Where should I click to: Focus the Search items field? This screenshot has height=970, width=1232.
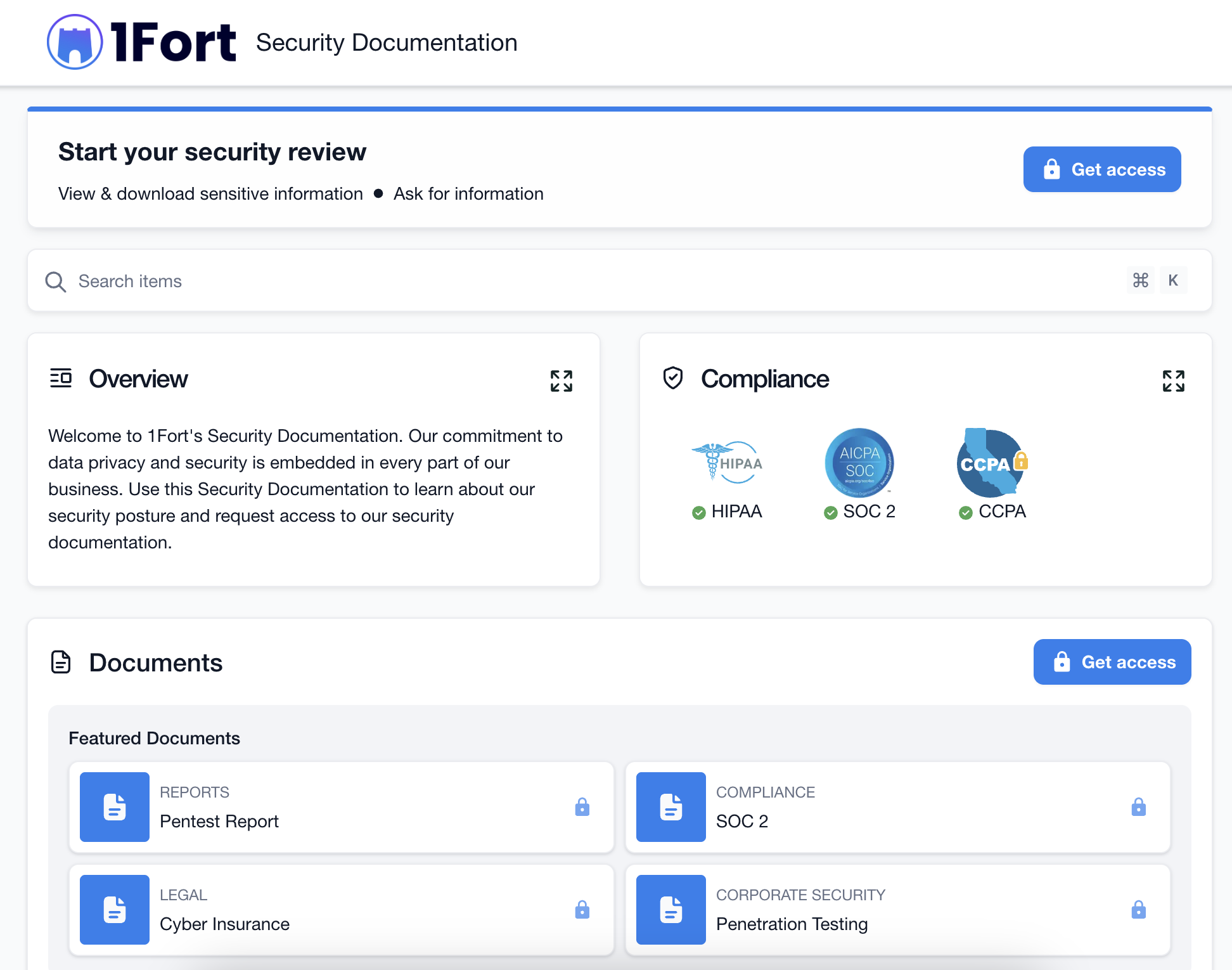(620, 280)
